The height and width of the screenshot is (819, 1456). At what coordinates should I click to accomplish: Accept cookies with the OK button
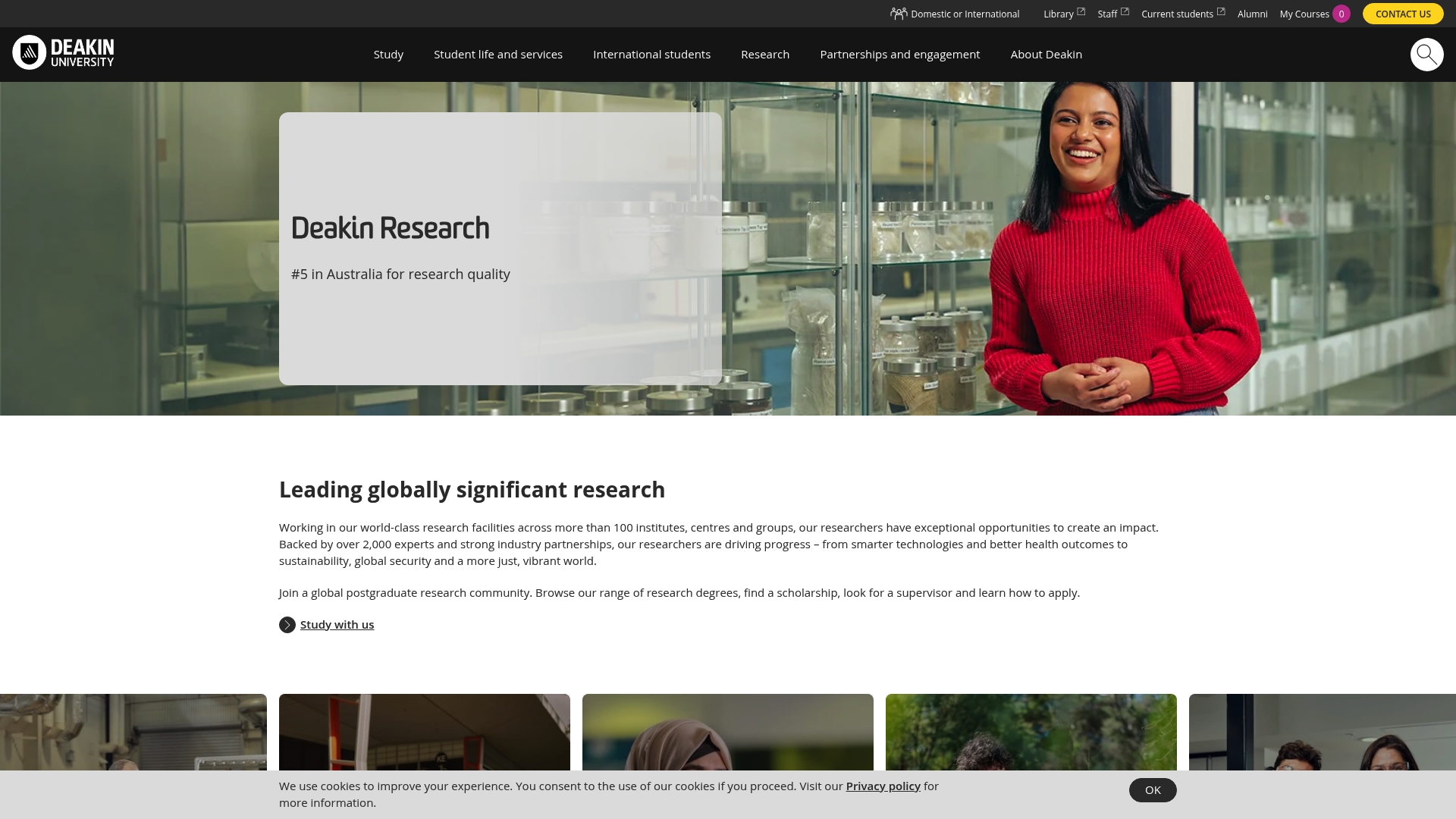(x=1153, y=790)
